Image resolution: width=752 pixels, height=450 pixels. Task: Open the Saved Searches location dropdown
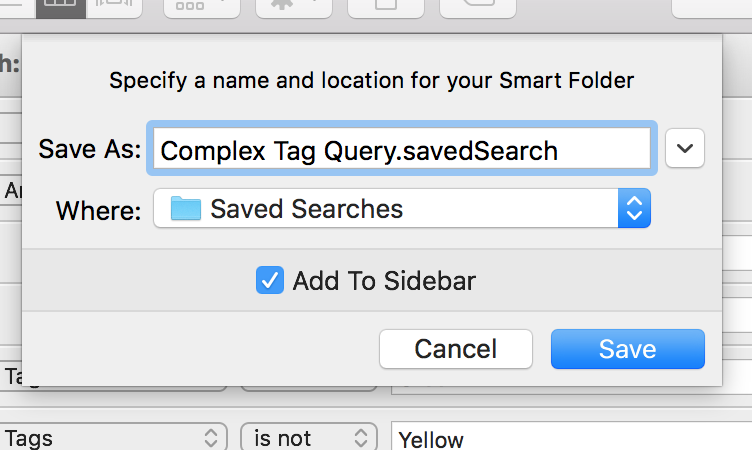click(x=402, y=208)
